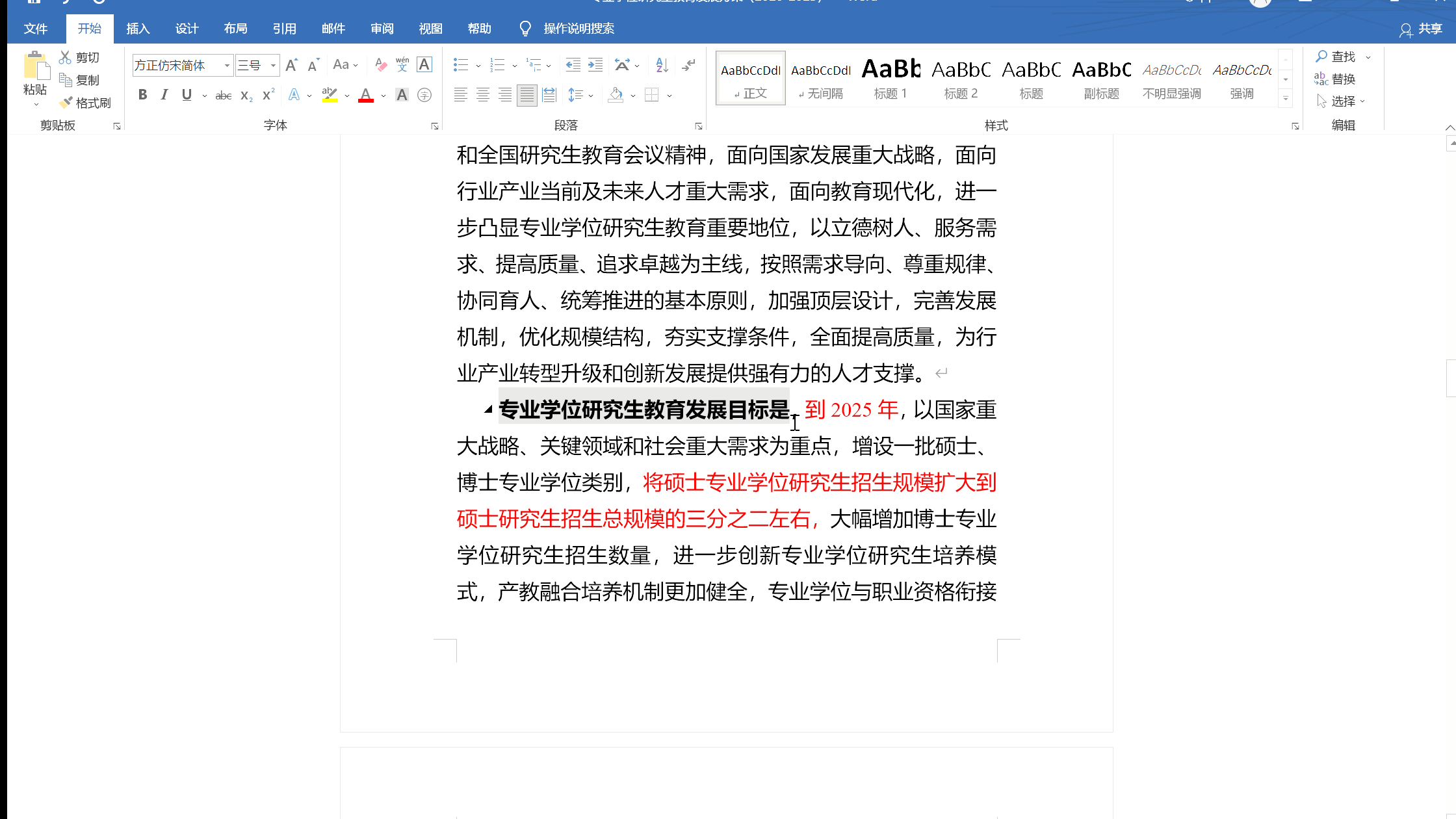Click the Replace button

coord(1334,79)
